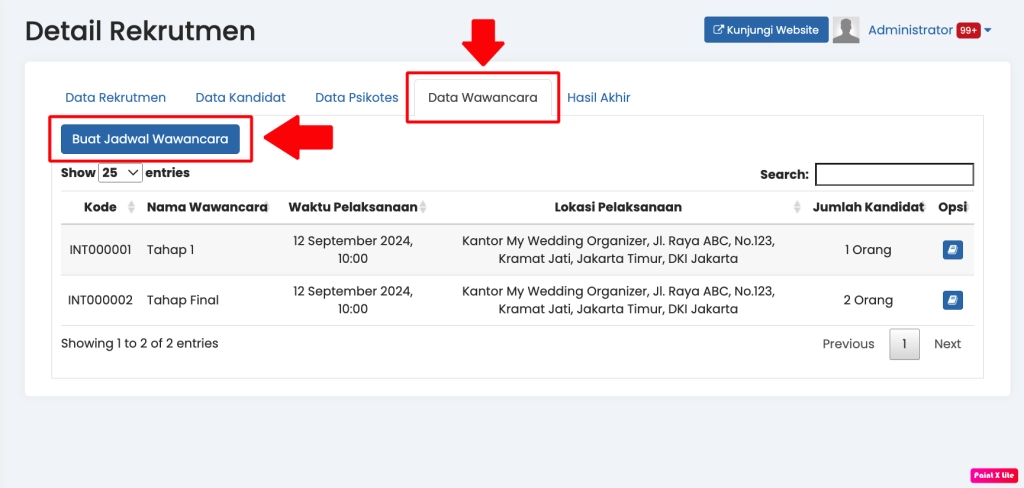Switch to Hasil Akhir tab
This screenshot has height=488, width=1024.
point(598,97)
